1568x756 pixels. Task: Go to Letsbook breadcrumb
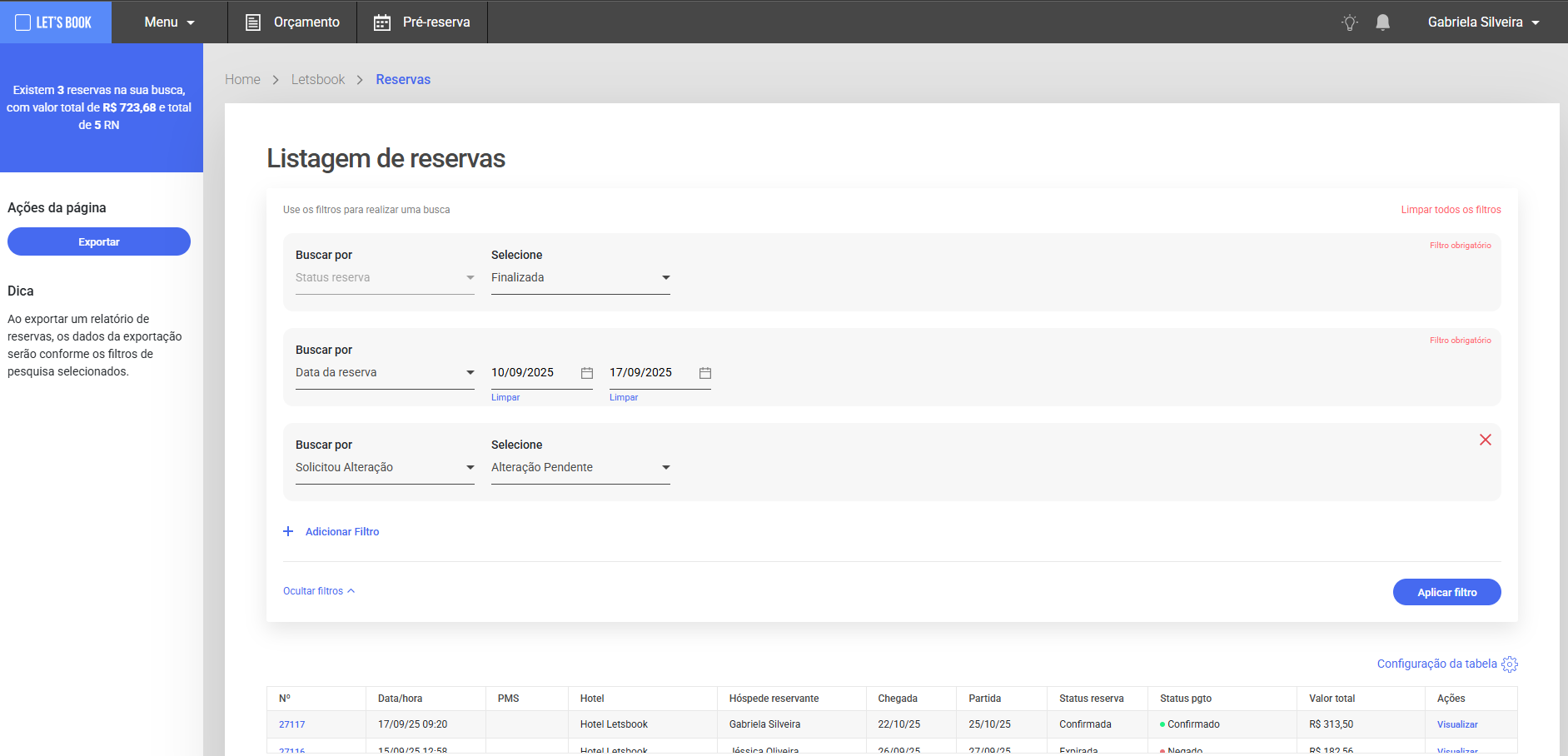[318, 79]
